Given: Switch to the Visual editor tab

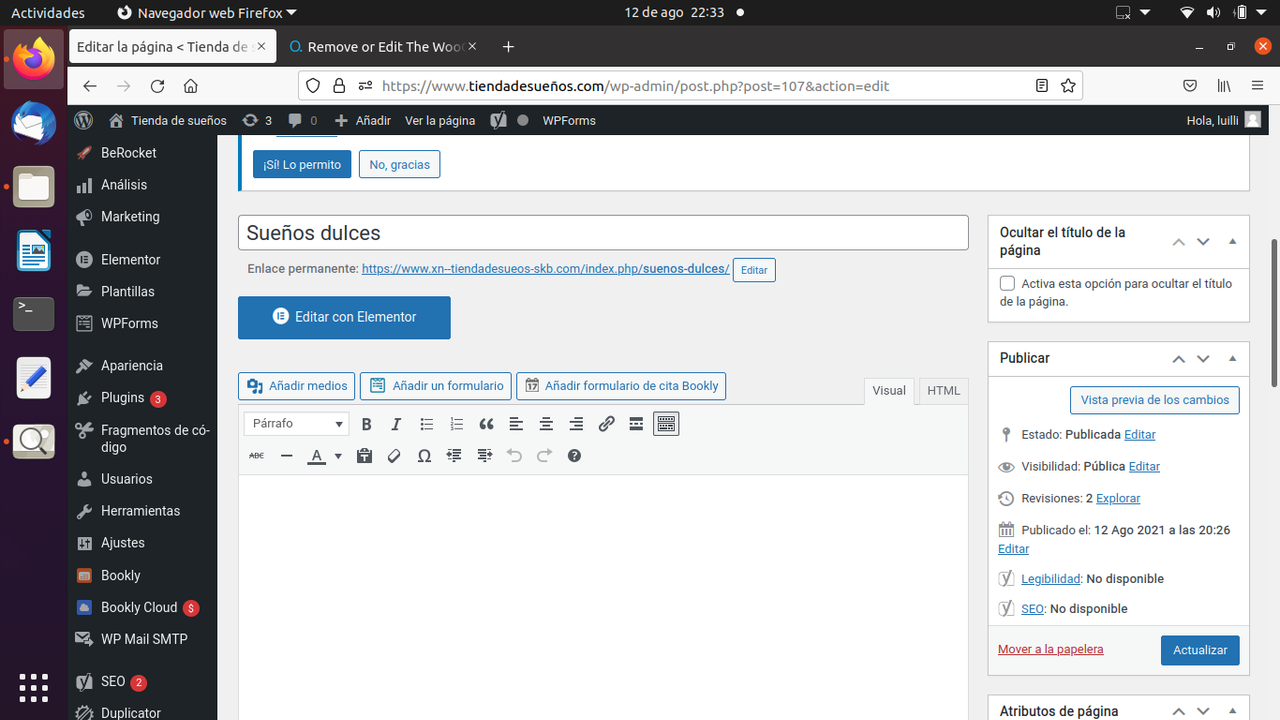Looking at the screenshot, I should (x=889, y=391).
